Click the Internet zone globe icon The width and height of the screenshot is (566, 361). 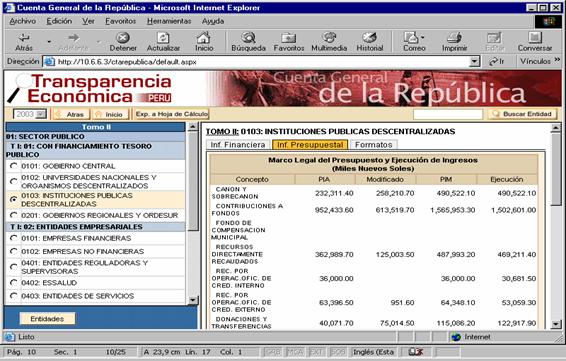click(x=456, y=337)
